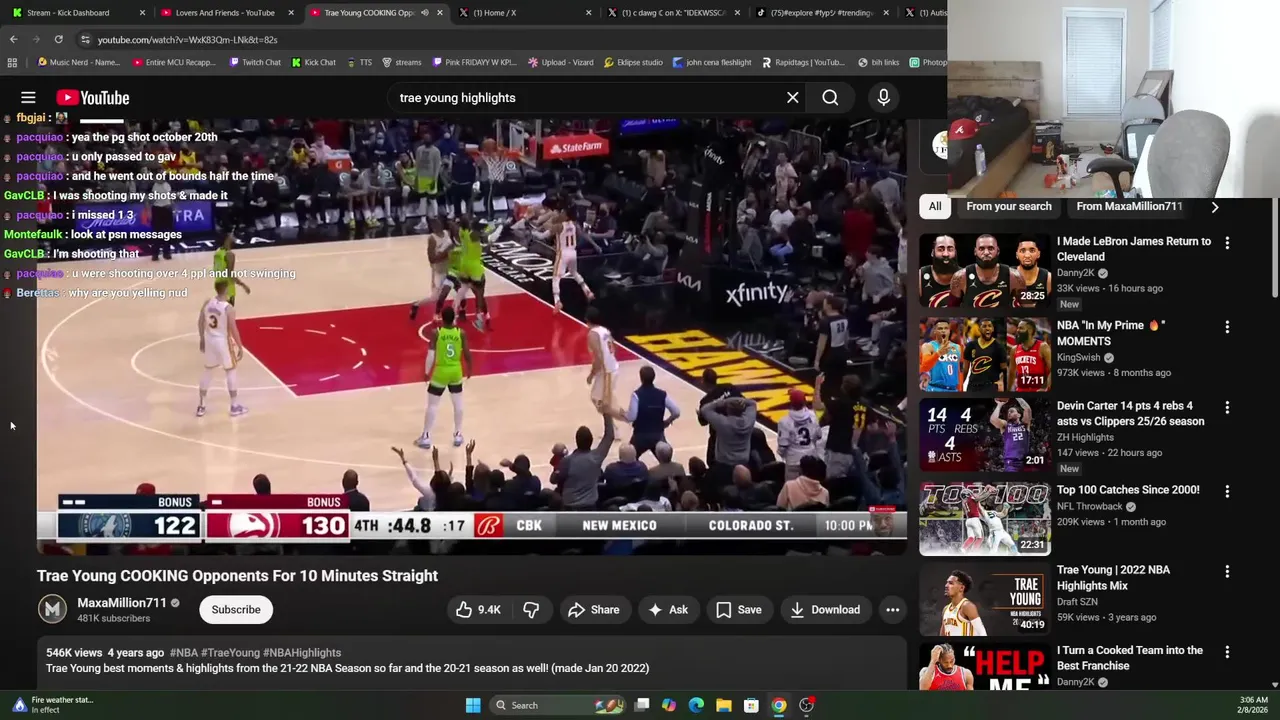
Task: Start voice search with the microphone icon
Action: tap(883, 98)
